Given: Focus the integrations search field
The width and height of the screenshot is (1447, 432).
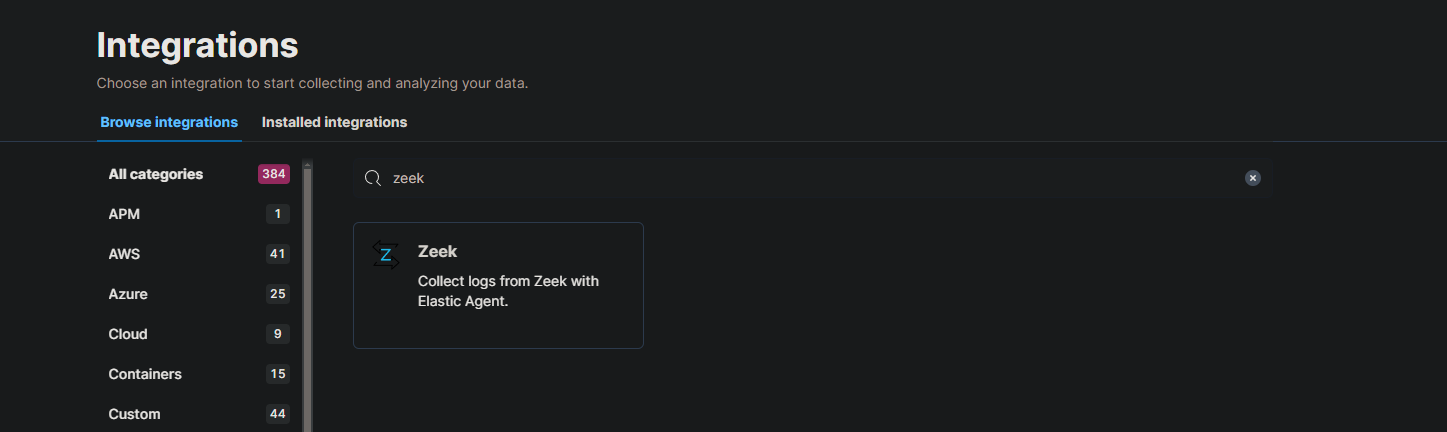Looking at the screenshot, I should 800,178.
